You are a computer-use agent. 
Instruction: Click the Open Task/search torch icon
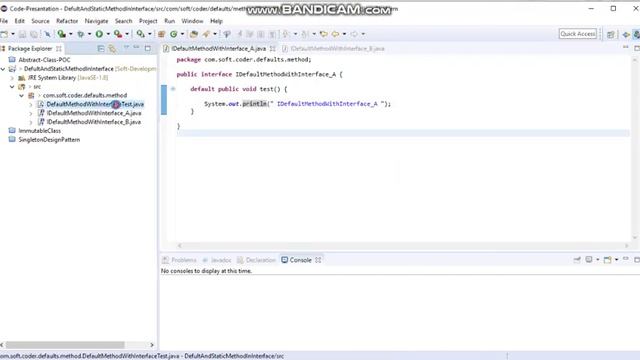click(206, 34)
